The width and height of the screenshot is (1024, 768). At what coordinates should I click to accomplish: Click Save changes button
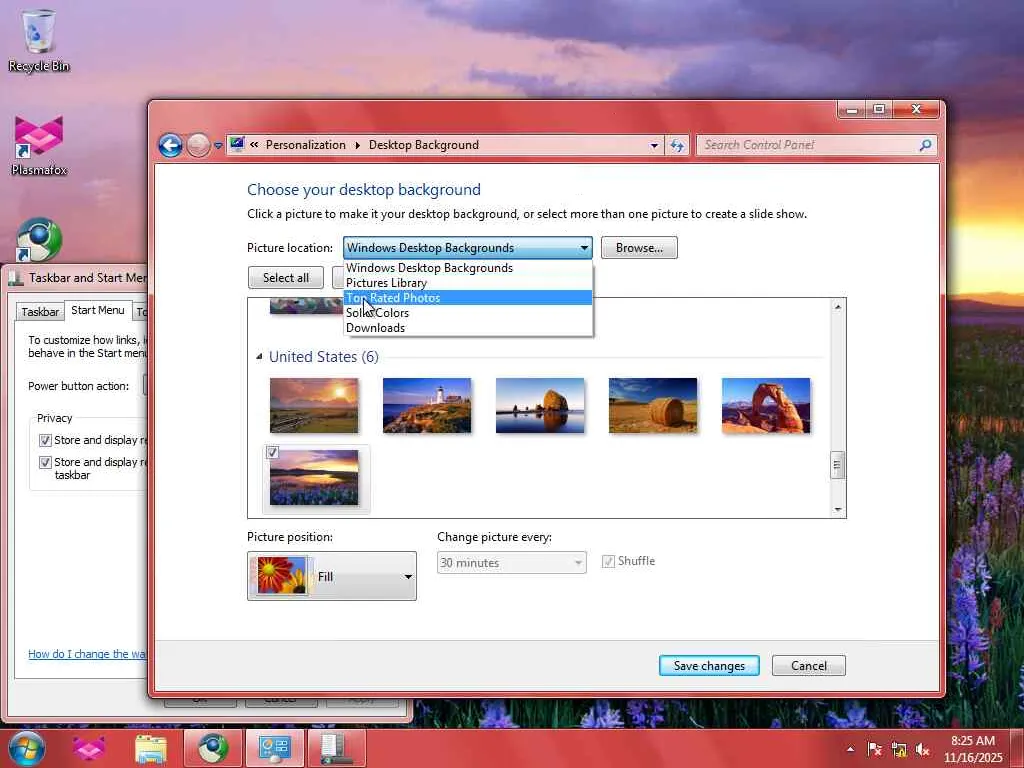pos(709,665)
